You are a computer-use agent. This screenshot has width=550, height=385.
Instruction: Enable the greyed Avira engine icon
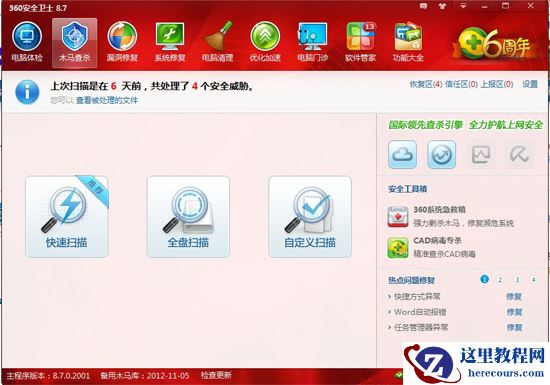point(519,154)
